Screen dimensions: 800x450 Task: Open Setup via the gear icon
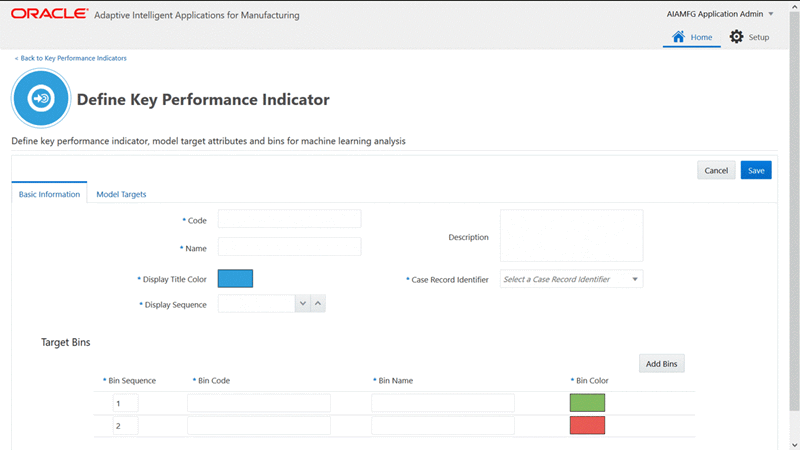(x=736, y=37)
